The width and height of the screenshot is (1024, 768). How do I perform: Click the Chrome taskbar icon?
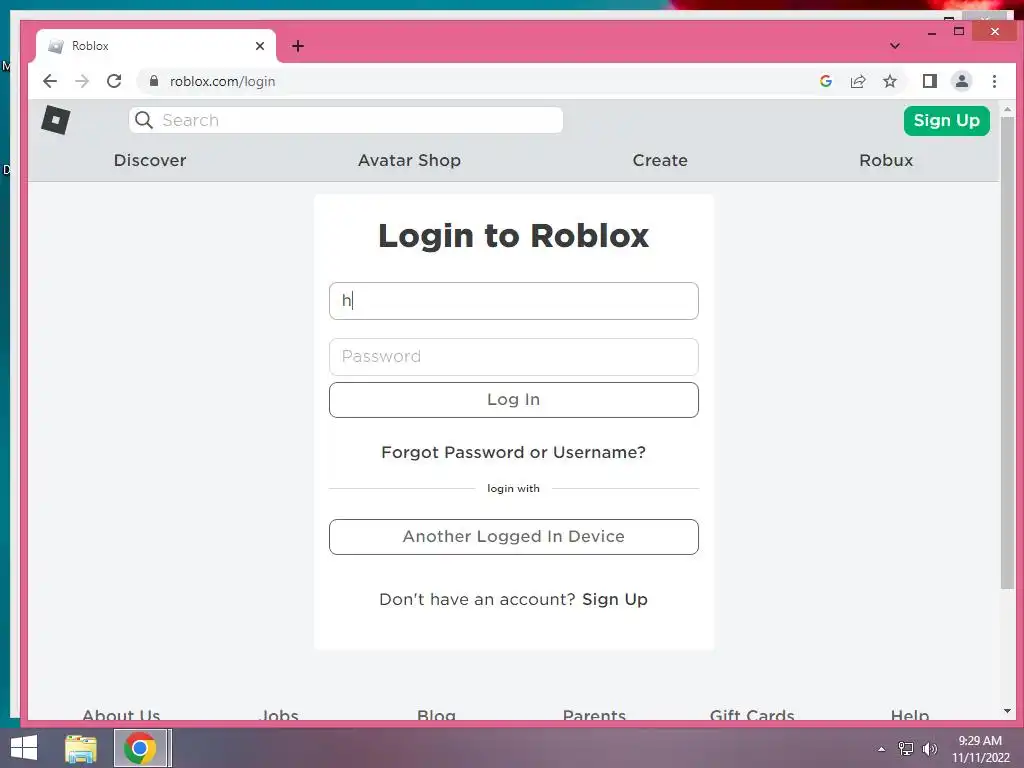(140, 748)
